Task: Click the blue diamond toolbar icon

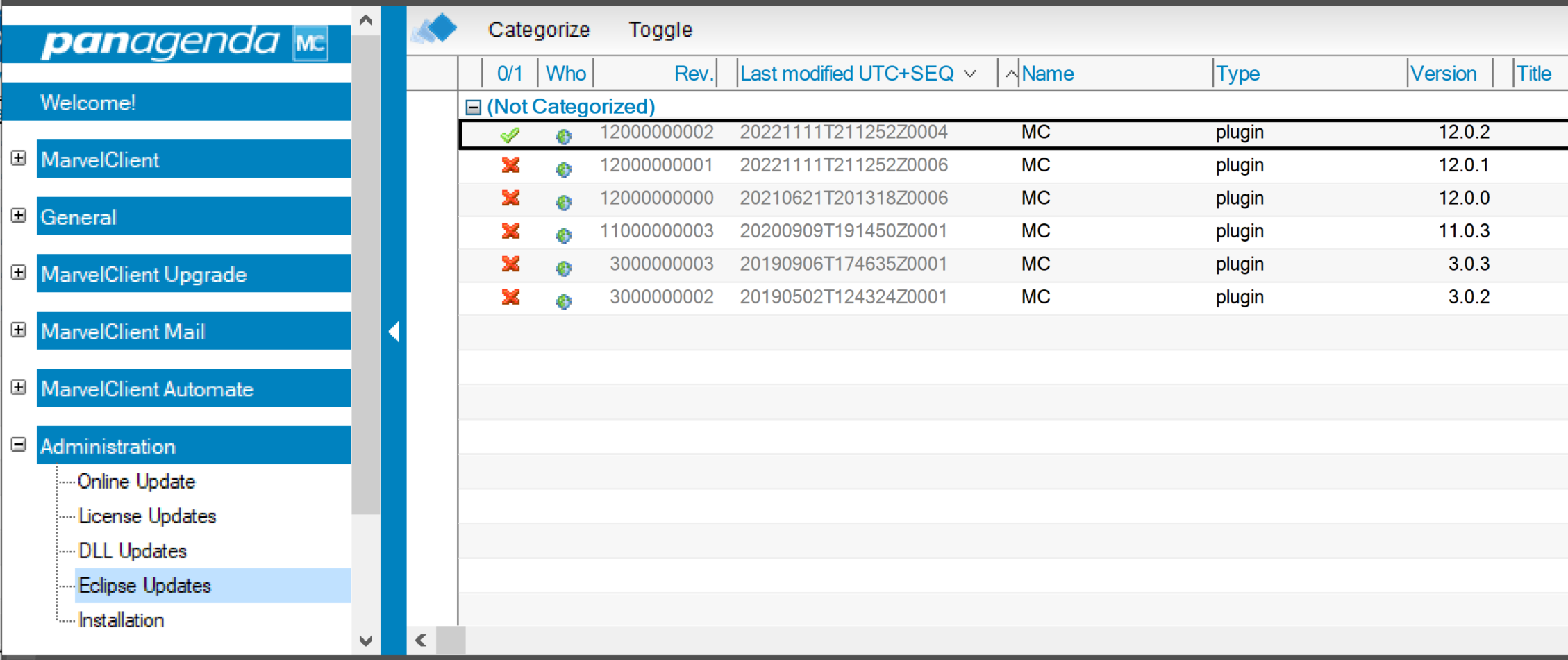Action: (x=435, y=29)
